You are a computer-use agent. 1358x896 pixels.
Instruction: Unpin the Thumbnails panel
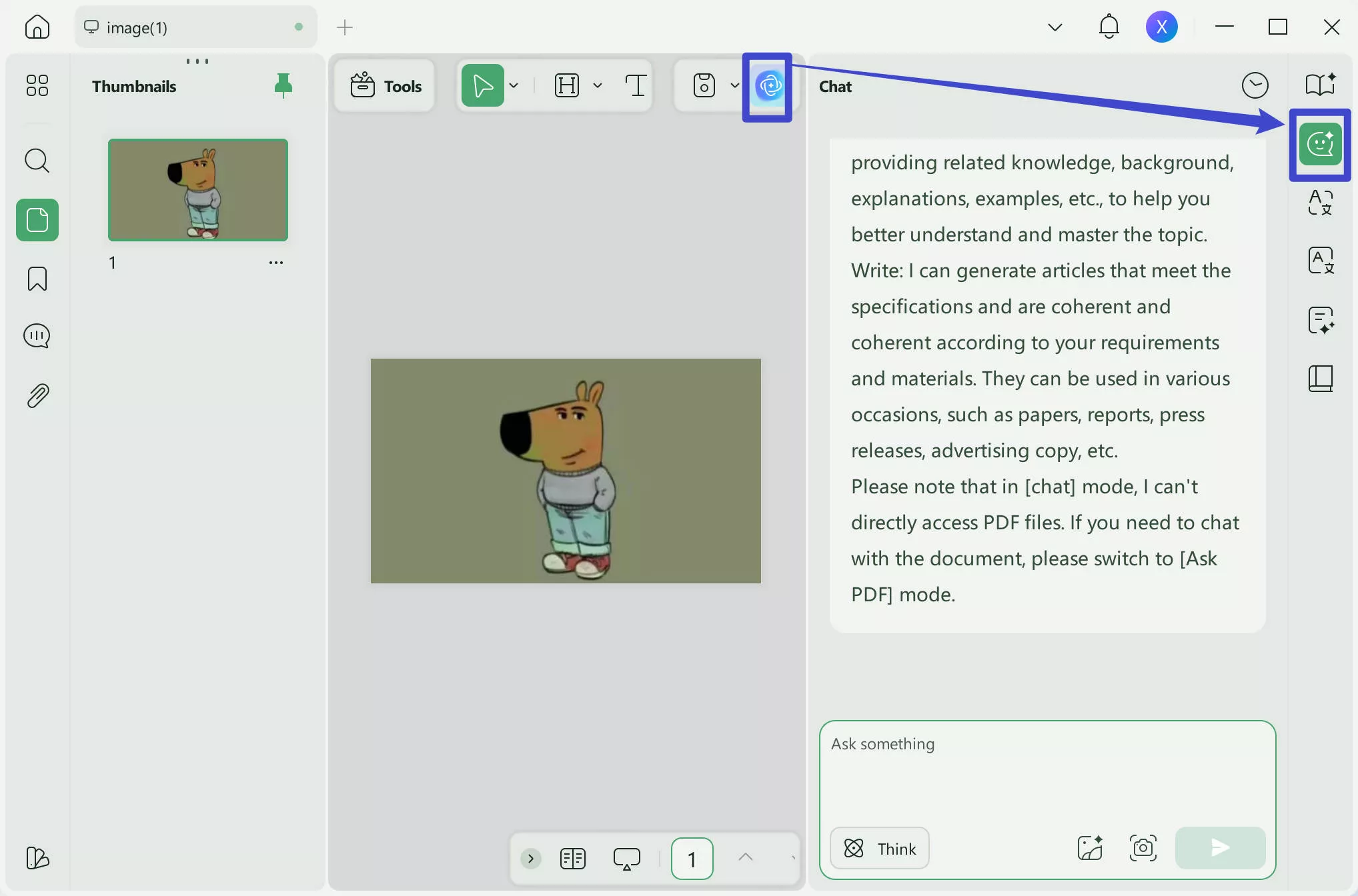pyautogui.click(x=283, y=86)
